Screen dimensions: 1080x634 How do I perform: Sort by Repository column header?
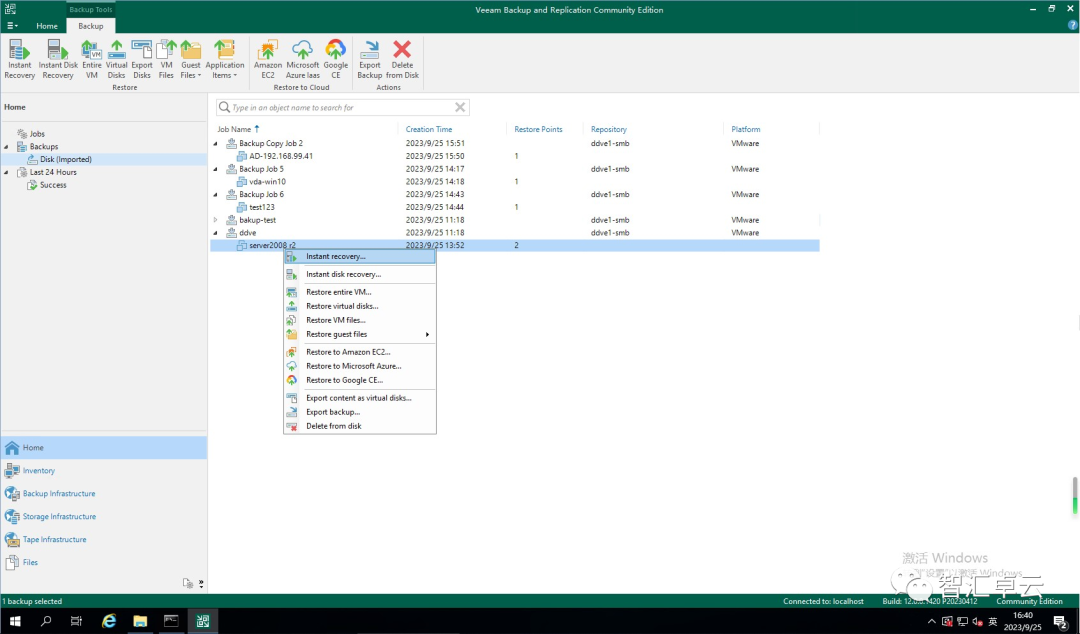click(x=609, y=129)
